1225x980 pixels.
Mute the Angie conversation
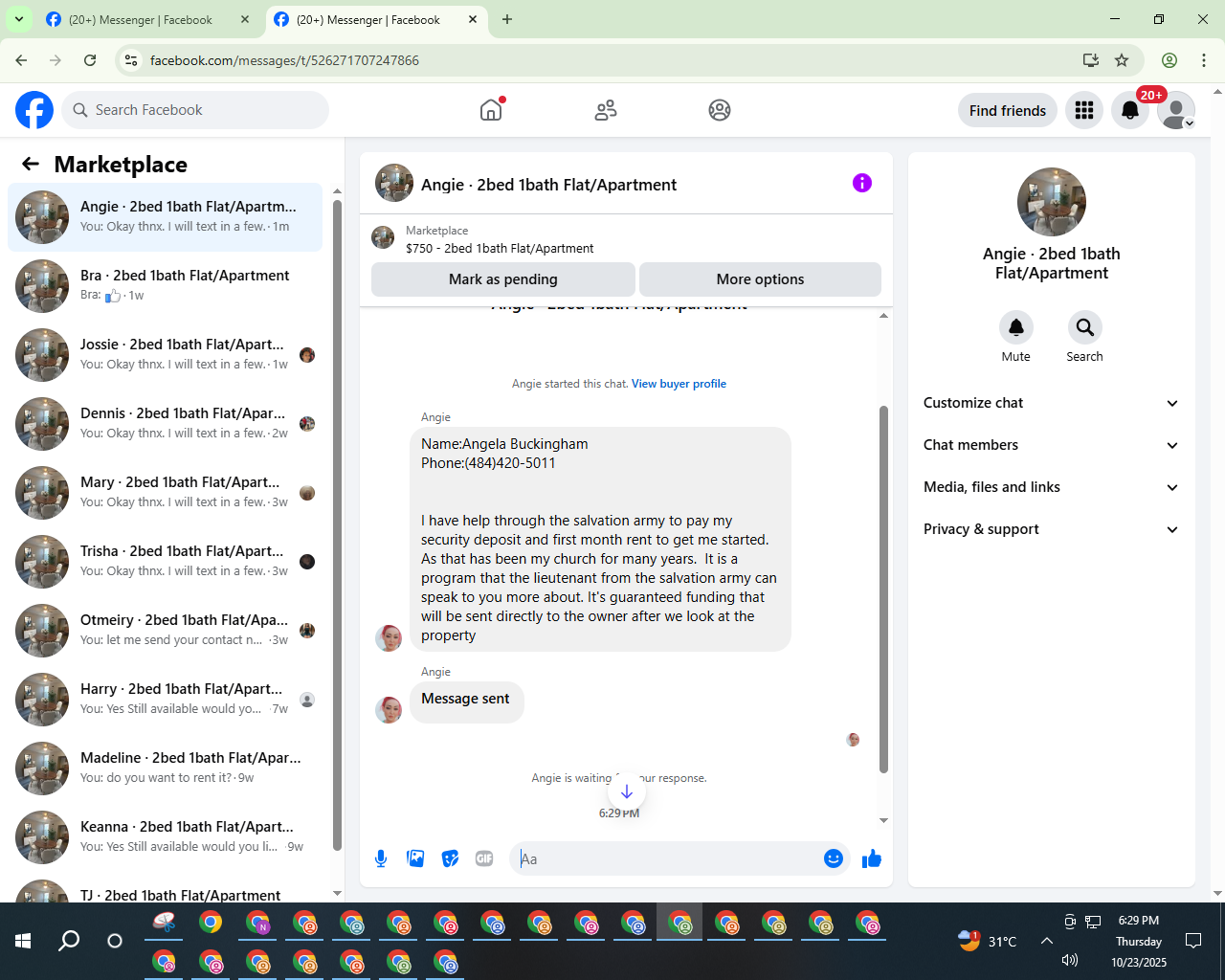point(1016,327)
